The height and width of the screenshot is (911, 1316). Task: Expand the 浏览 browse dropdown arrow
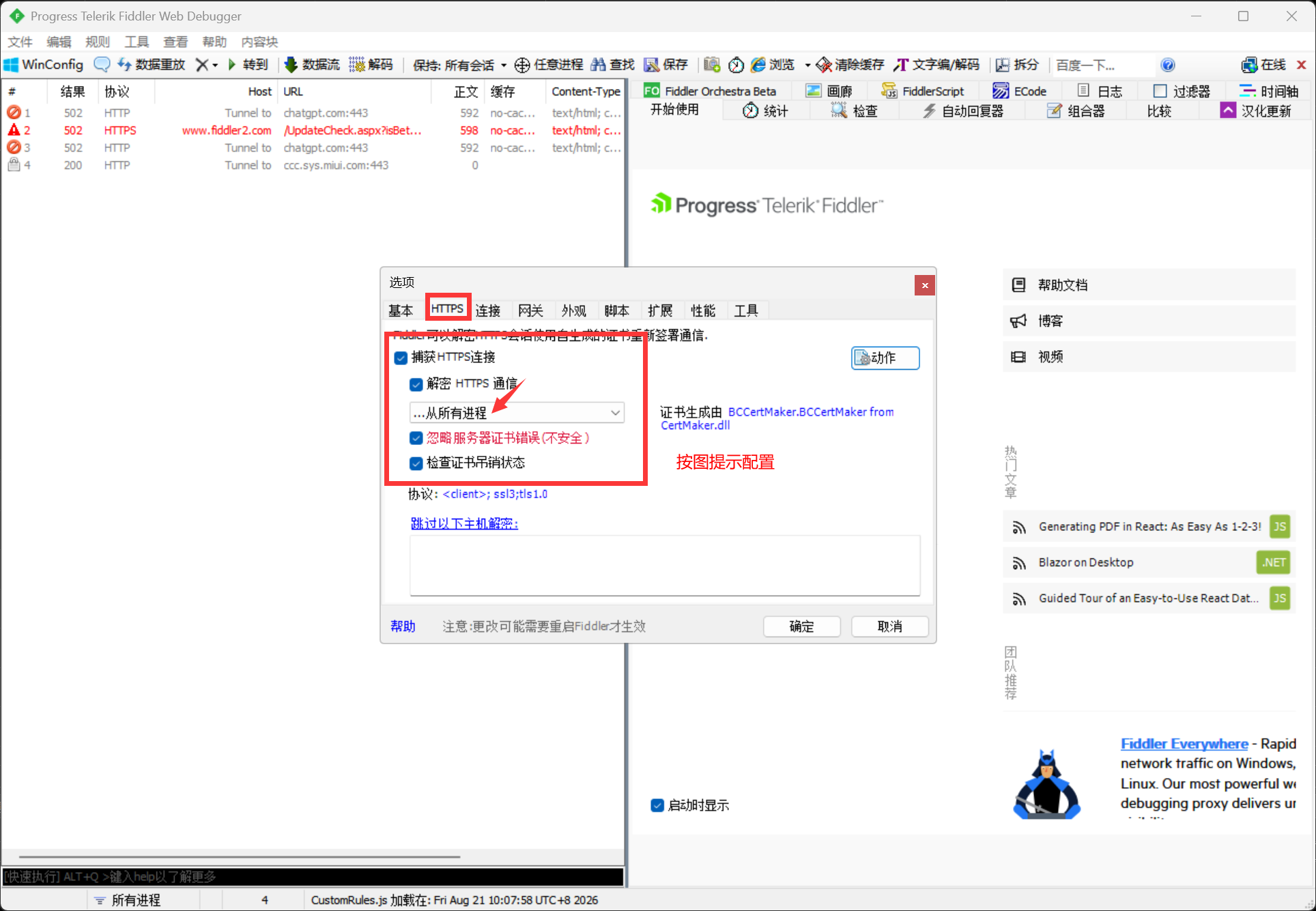(807, 65)
